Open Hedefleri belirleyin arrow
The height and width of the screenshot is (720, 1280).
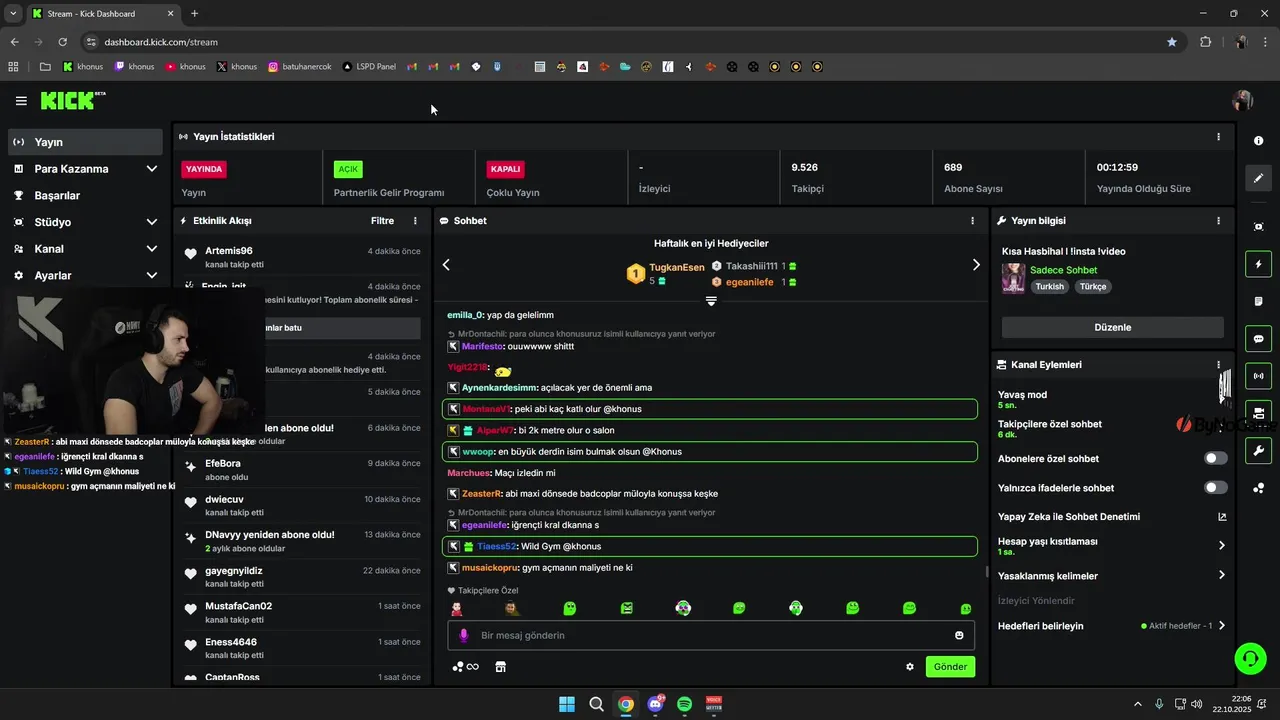pos(1221,626)
